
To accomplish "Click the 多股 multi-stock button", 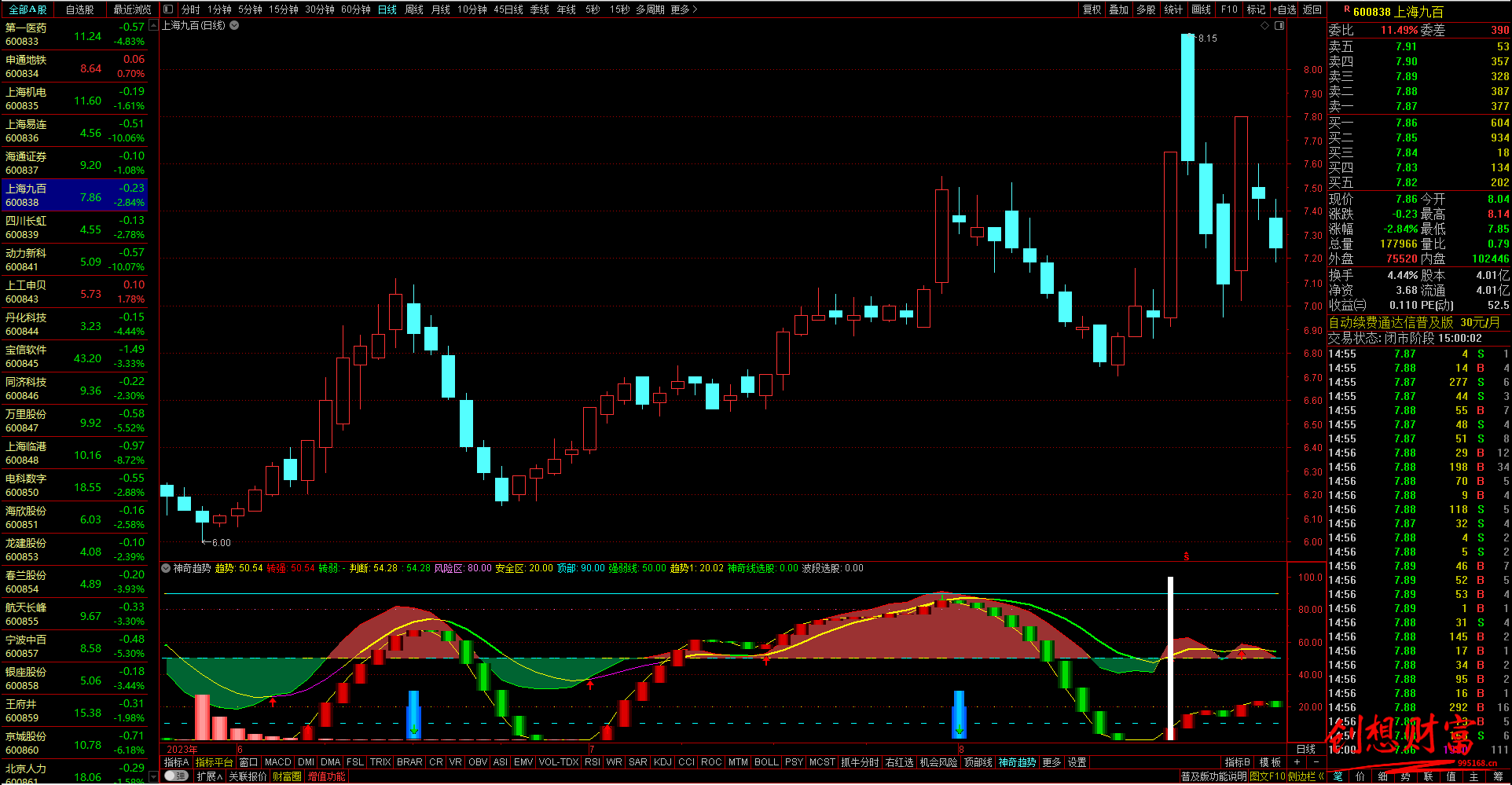I will [x=1146, y=9].
